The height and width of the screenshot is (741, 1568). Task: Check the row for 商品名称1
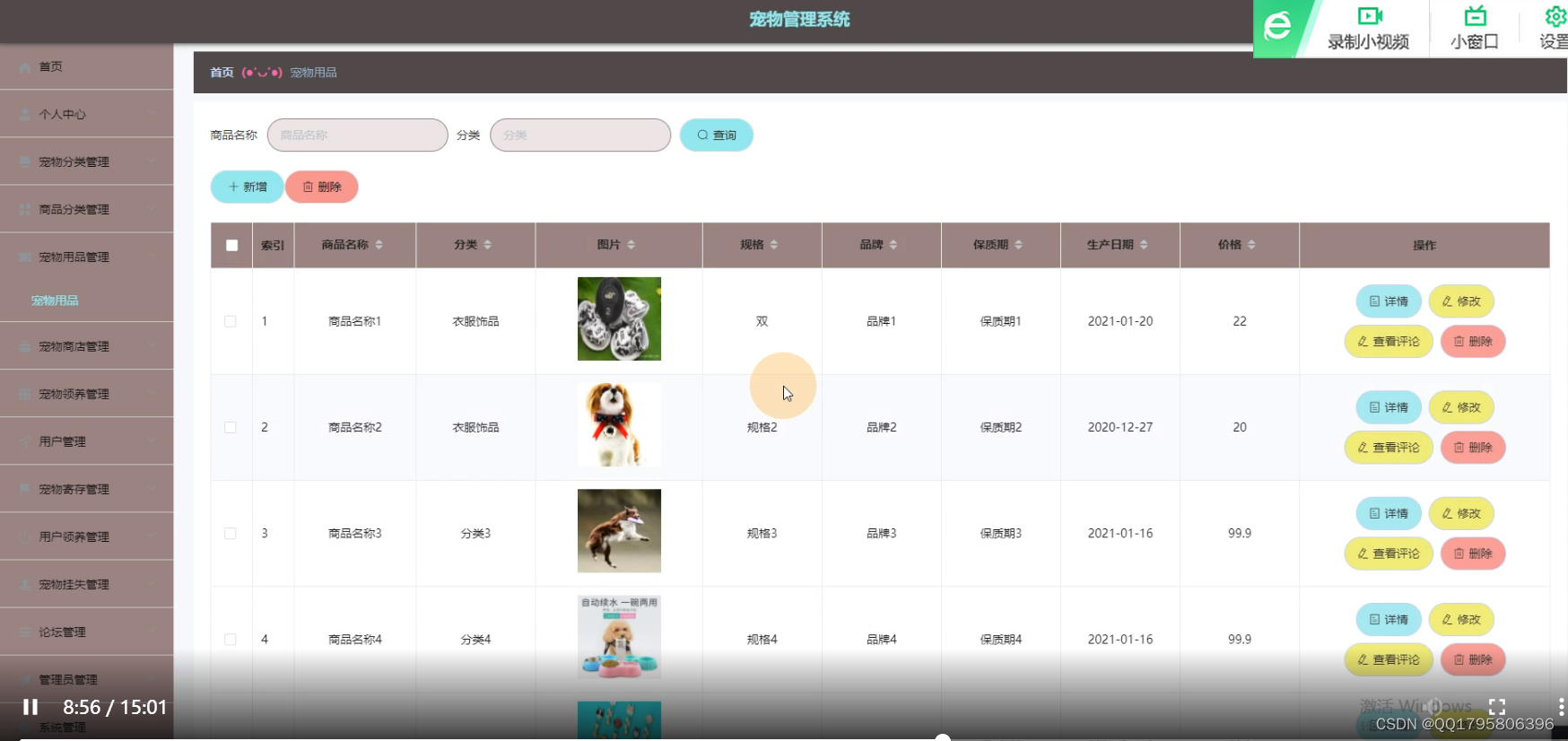pyautogui.click(x=231, y=321)
